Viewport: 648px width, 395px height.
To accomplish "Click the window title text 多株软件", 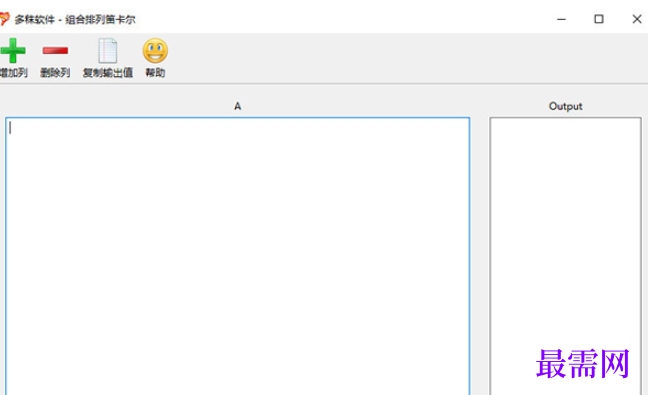I will click(x=34, y=19).
